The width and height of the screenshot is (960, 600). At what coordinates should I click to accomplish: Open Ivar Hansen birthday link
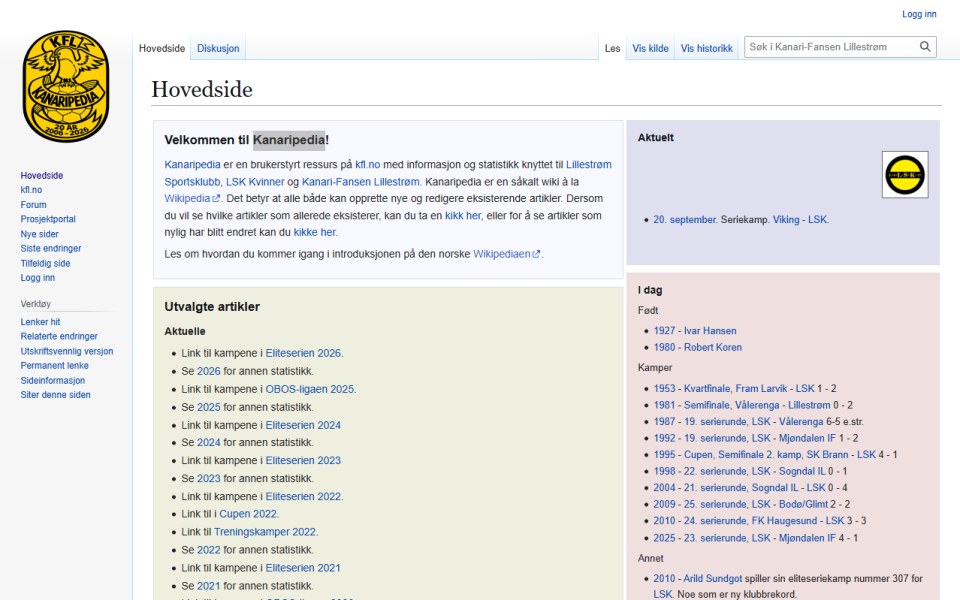pyautogui.click(x=710, y=331)
